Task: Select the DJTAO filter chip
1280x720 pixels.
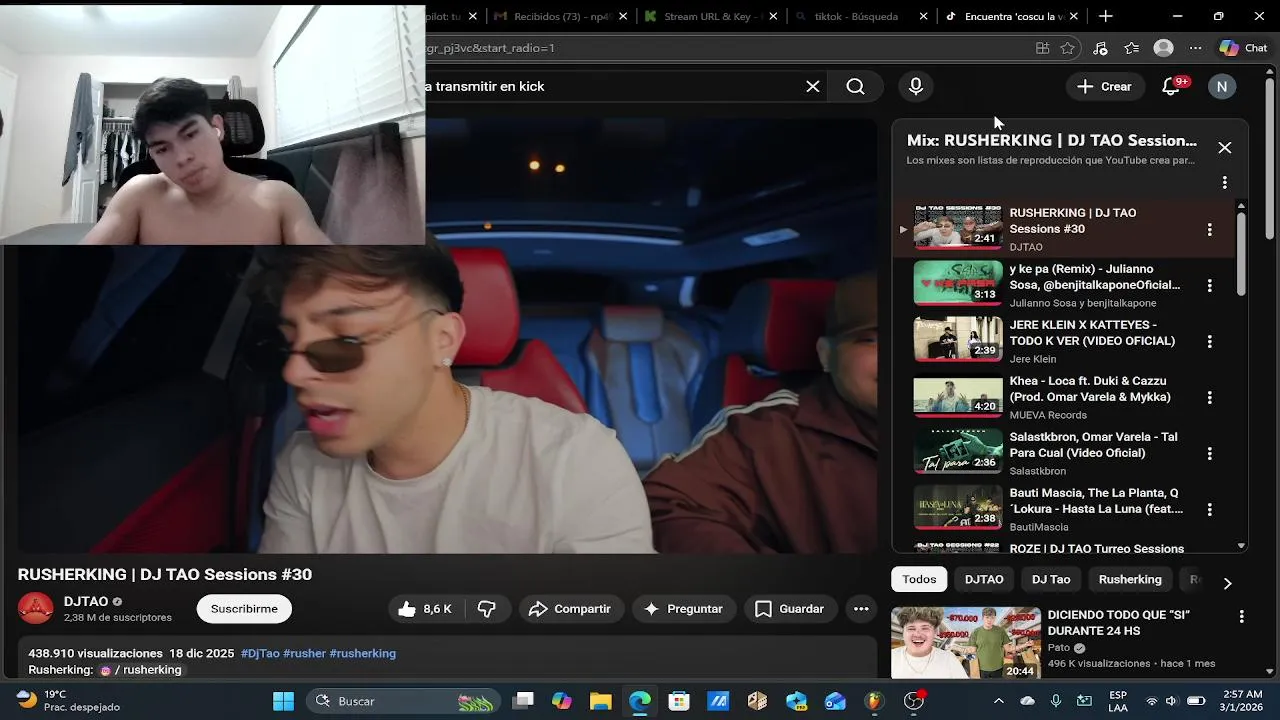Action: click(x=984, y=580)
